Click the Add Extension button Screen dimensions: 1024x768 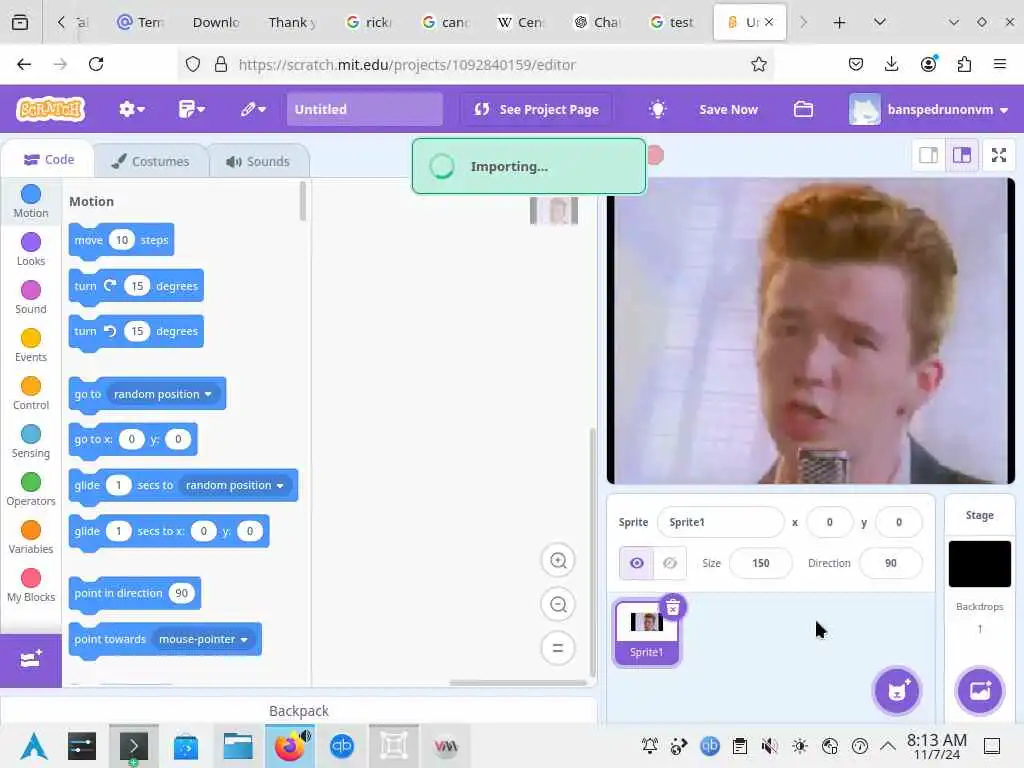coord(31,660)
